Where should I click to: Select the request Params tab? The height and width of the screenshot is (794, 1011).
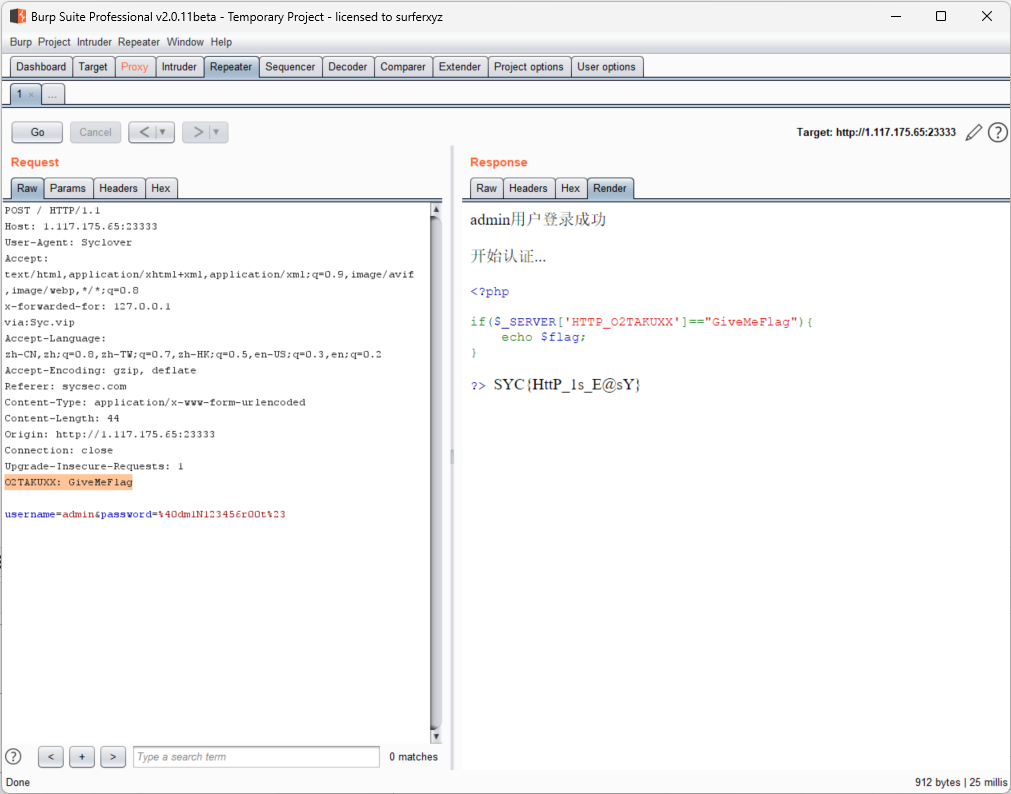pos(68,188)
